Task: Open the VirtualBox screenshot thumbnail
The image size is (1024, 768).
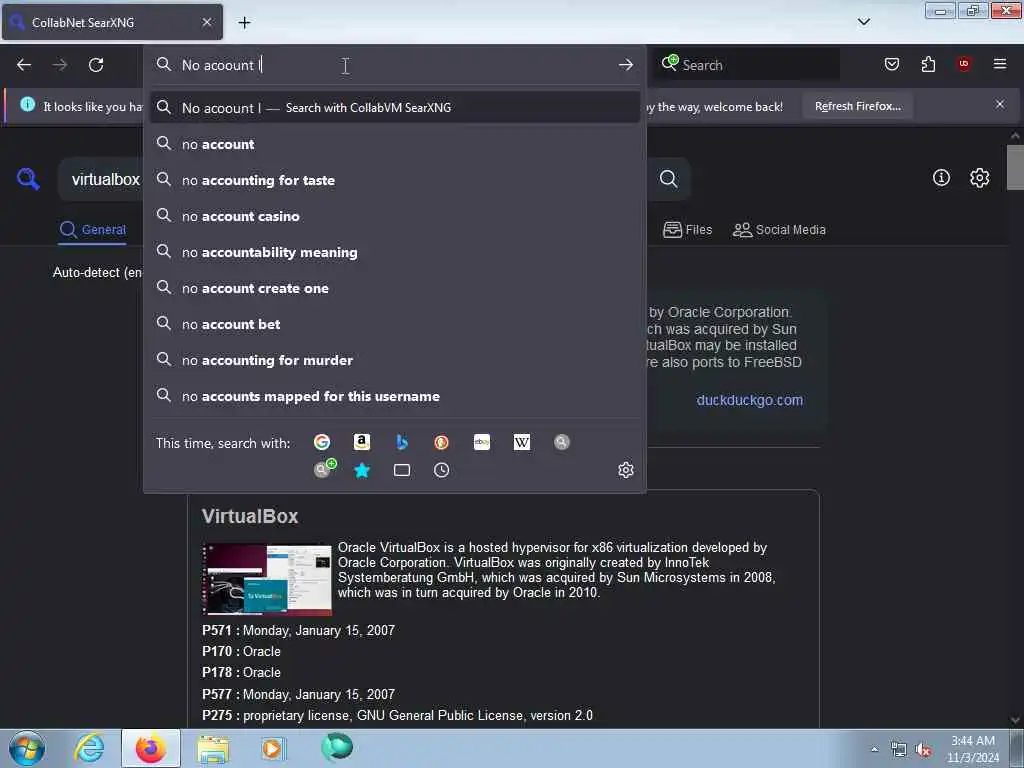Action: tap(267, 579)
